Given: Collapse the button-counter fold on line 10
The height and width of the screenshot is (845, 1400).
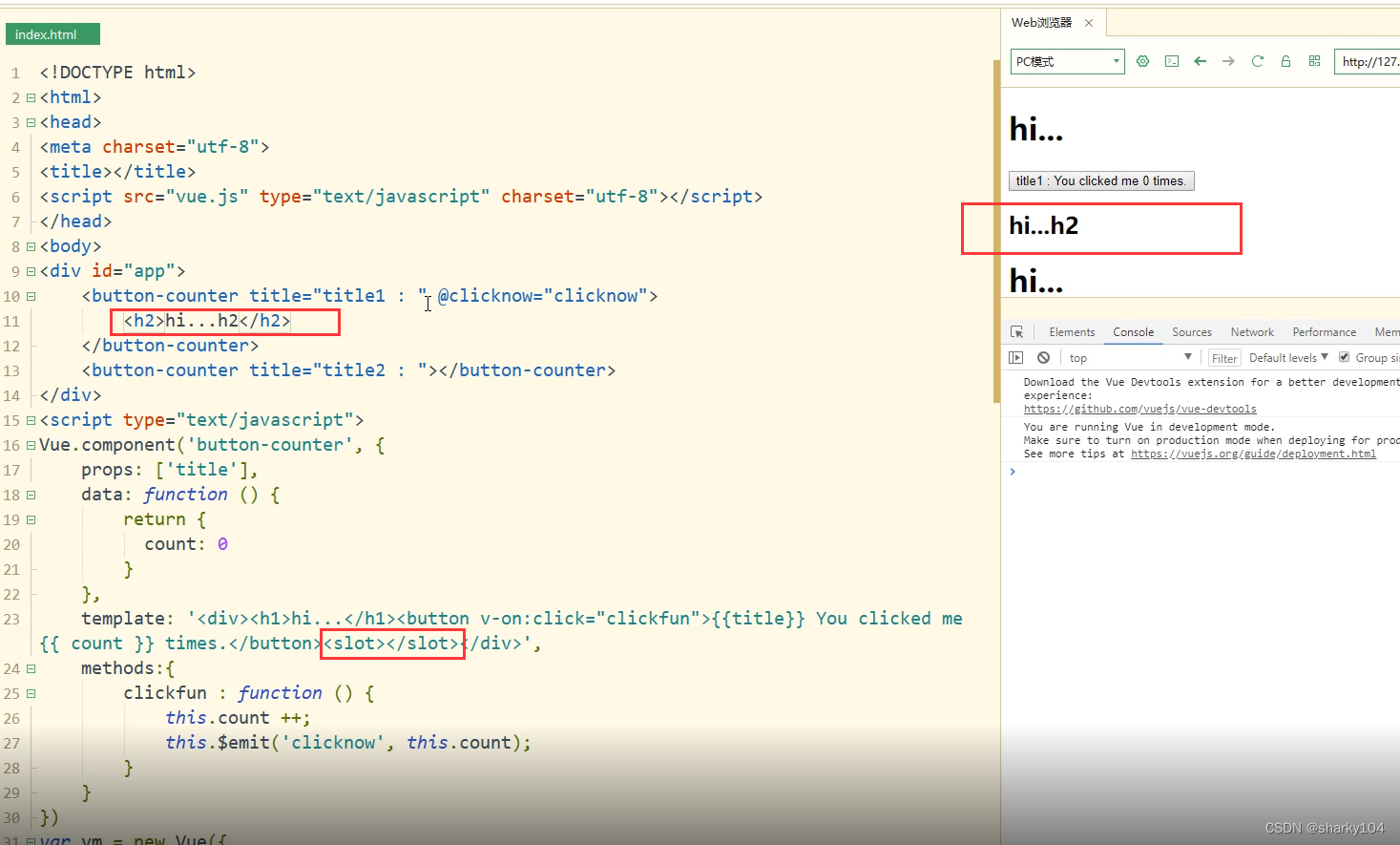Looking at the screenshot, I should coord(31,296).
